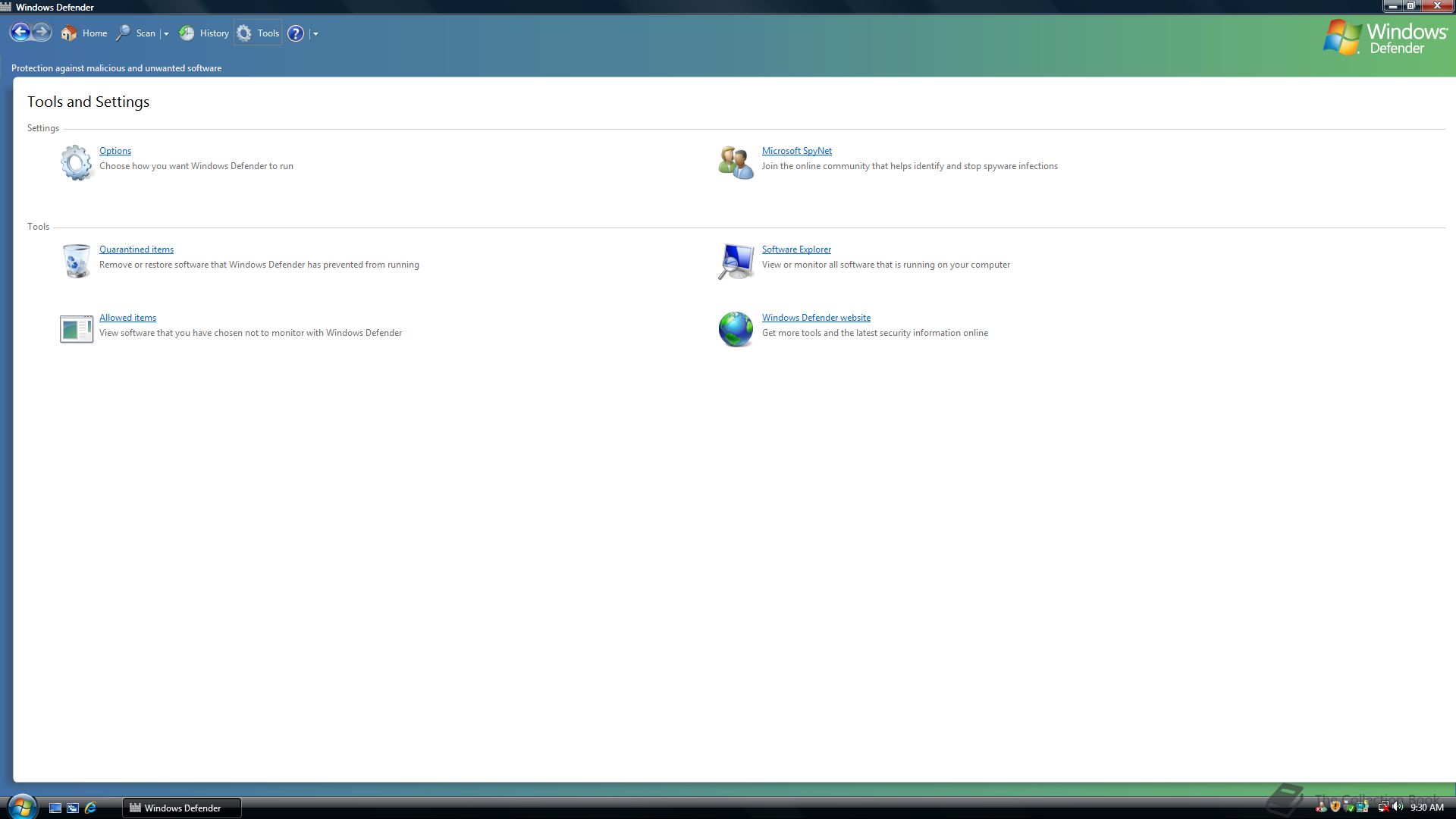Open the Windows Start orb

pos(22,807)
